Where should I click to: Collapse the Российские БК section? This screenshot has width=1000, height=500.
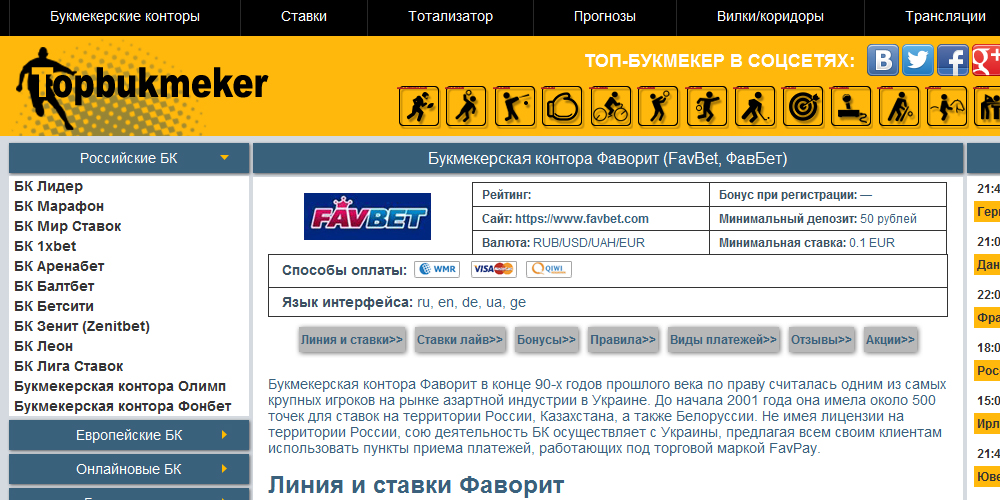(129, 158)
